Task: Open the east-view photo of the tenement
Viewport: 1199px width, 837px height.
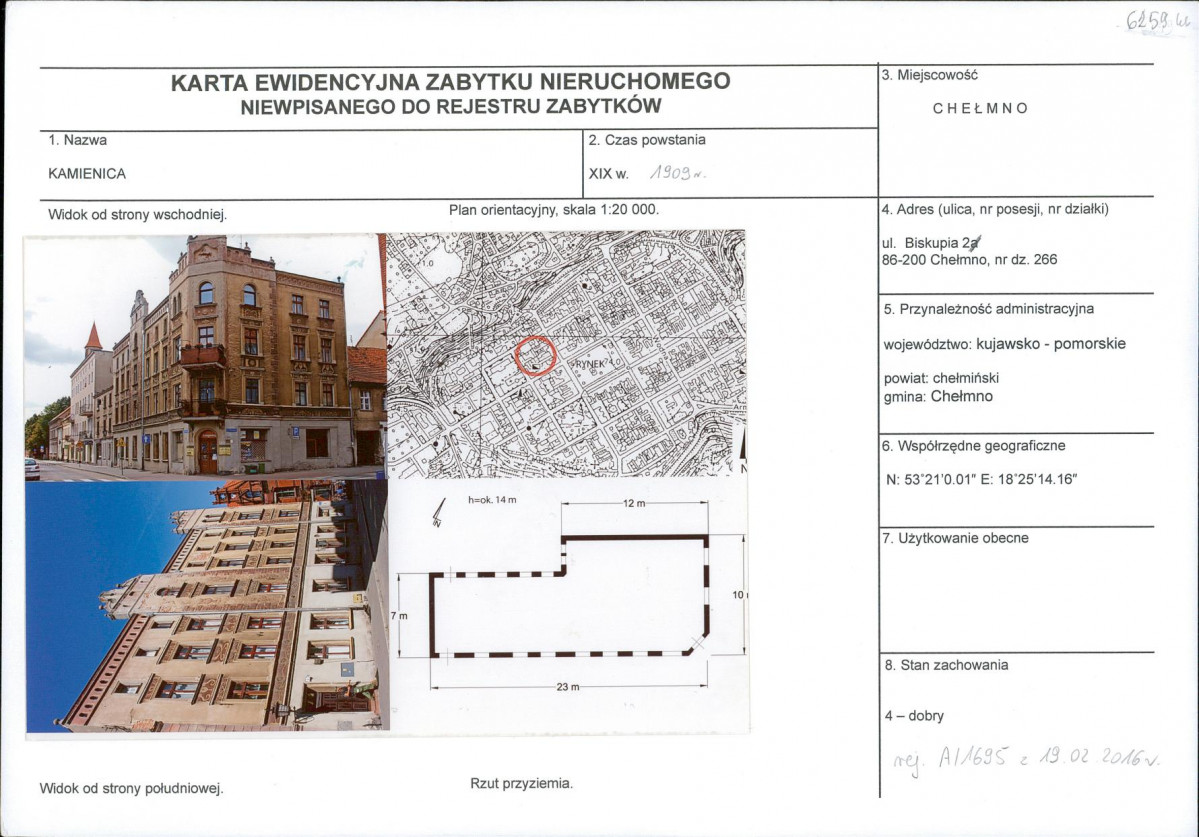Action: (204, 355)
